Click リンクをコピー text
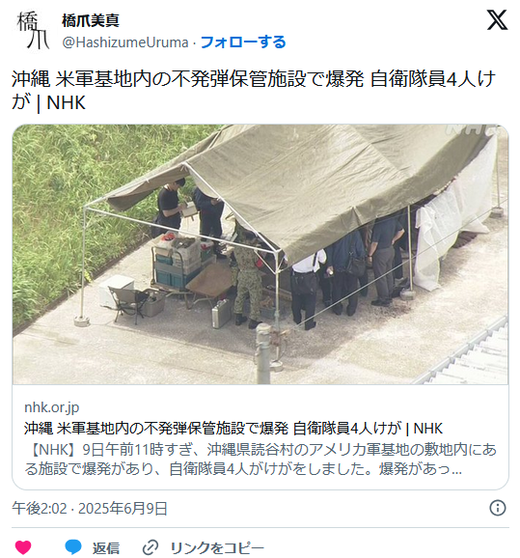 click(217, 548)
